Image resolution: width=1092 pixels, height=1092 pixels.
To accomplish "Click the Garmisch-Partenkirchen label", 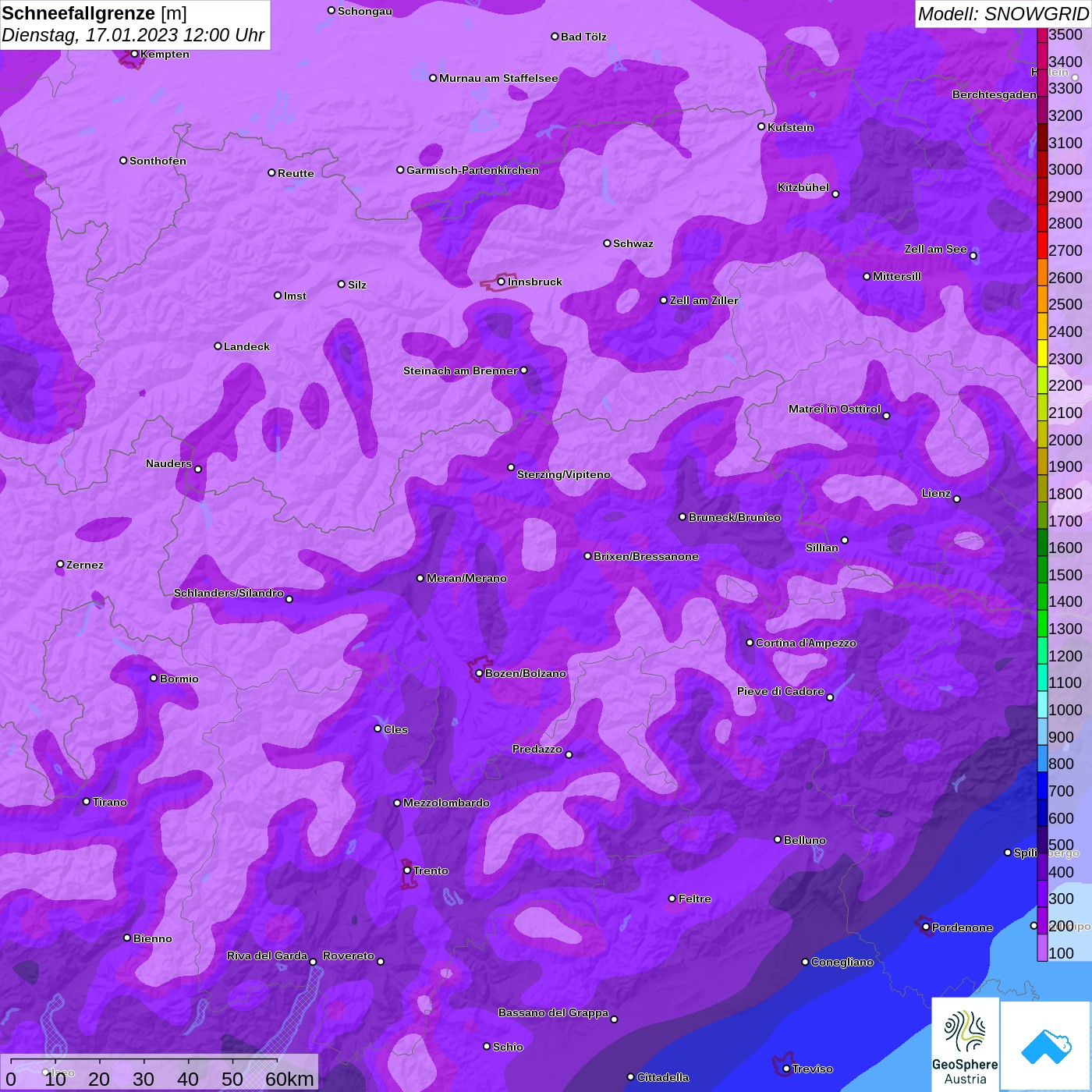I will click(x=473, y=170).
